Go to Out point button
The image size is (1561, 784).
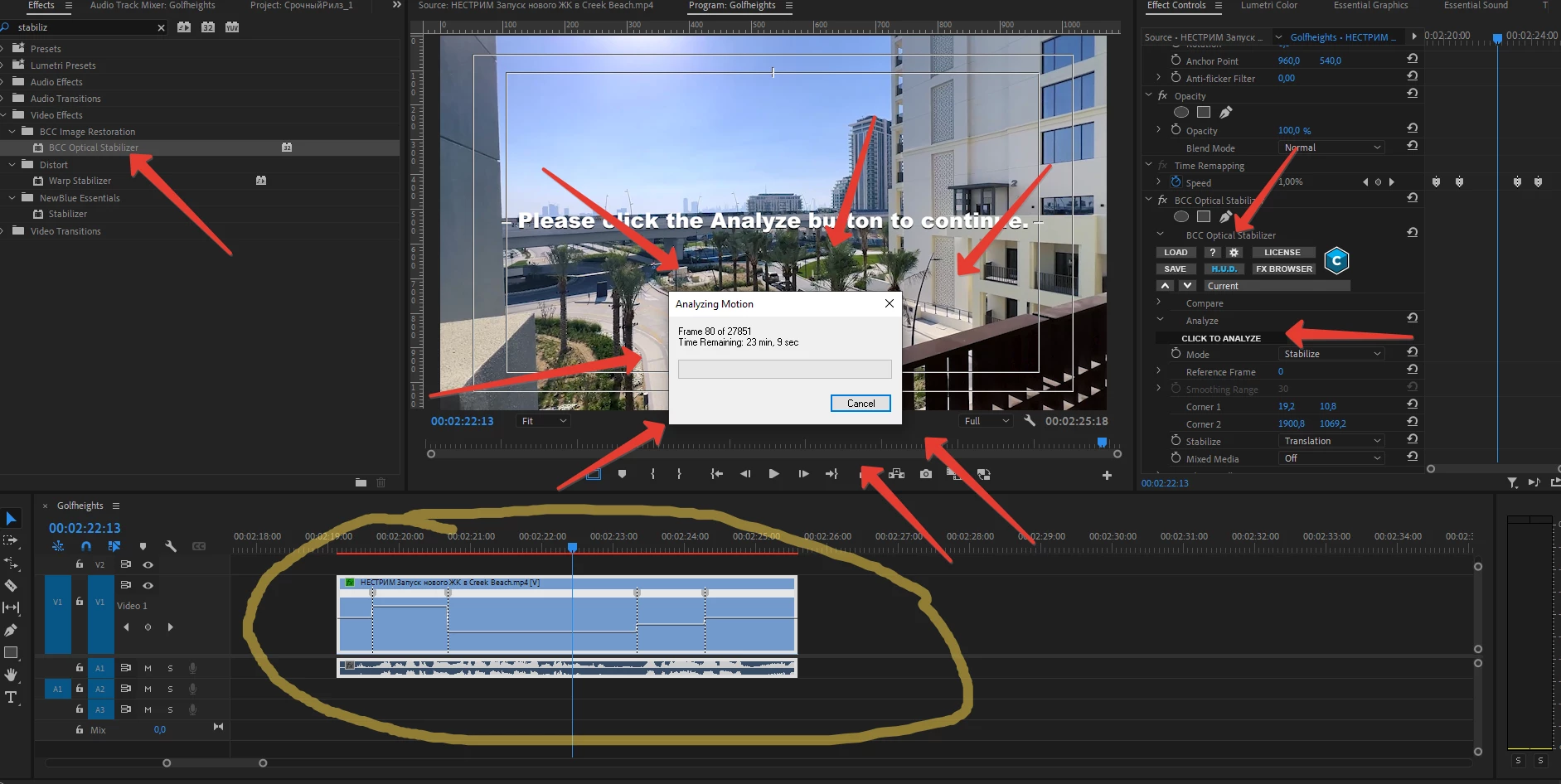(x=831, y=474)
